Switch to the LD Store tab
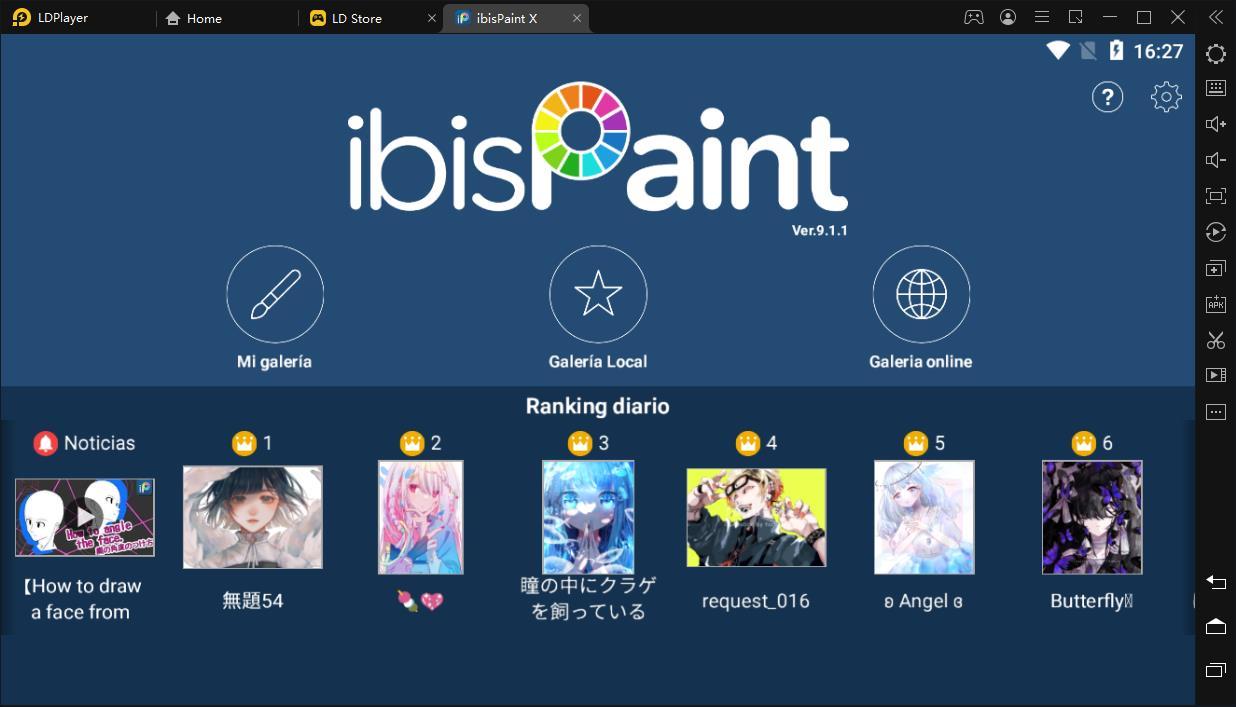 [346, 18]
